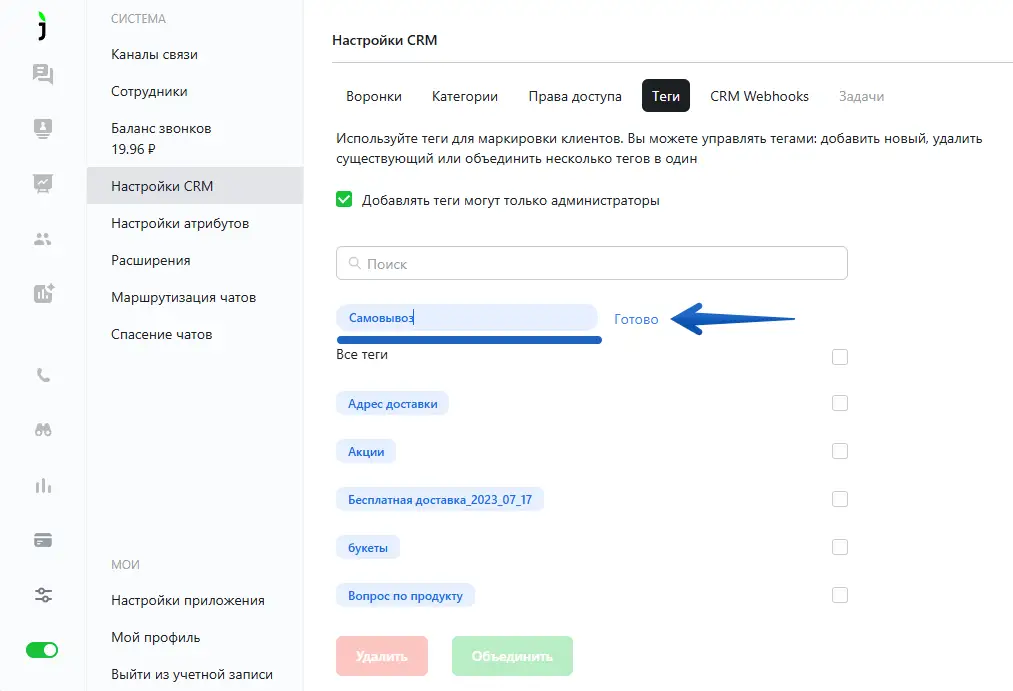Open the sliders settings icon

click(43, 595)
